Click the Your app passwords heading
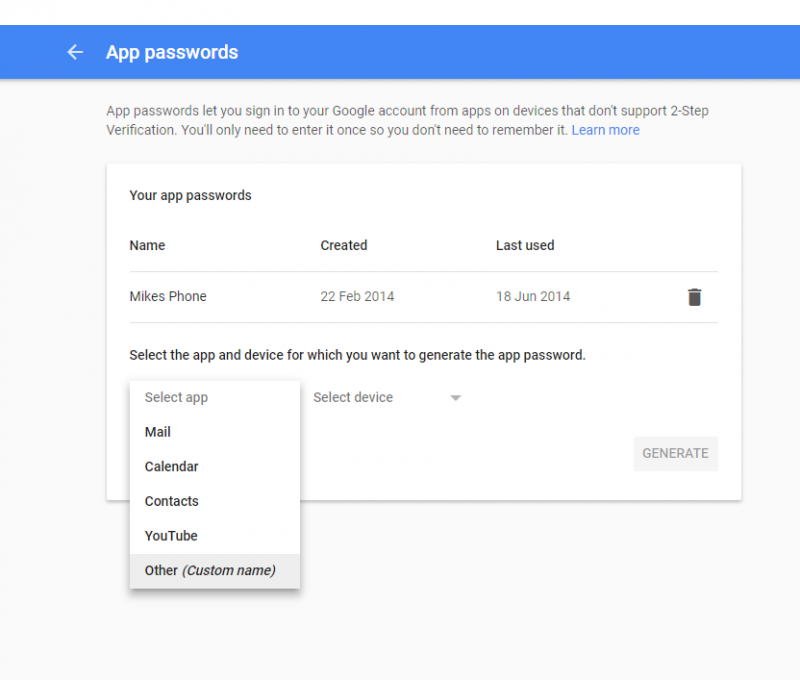 tap(190, 195)
